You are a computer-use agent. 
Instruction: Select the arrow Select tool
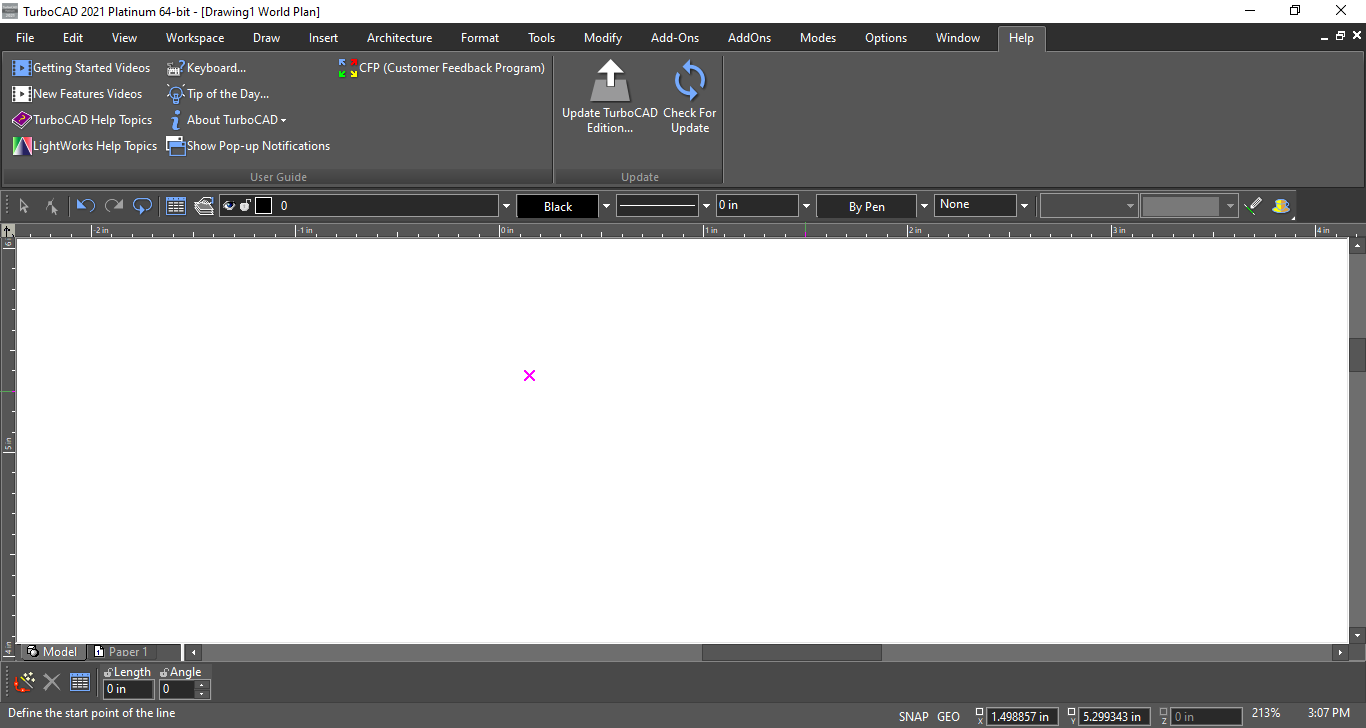[x=25, y=206]
